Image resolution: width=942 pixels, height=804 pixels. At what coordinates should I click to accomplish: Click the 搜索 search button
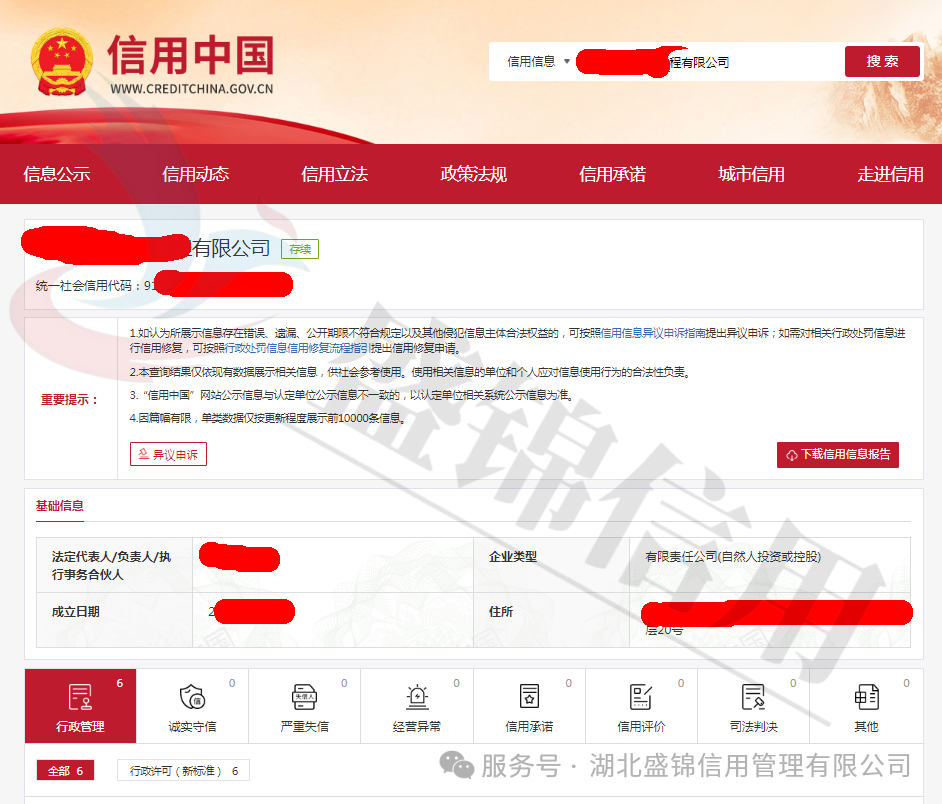pos(881,61)
